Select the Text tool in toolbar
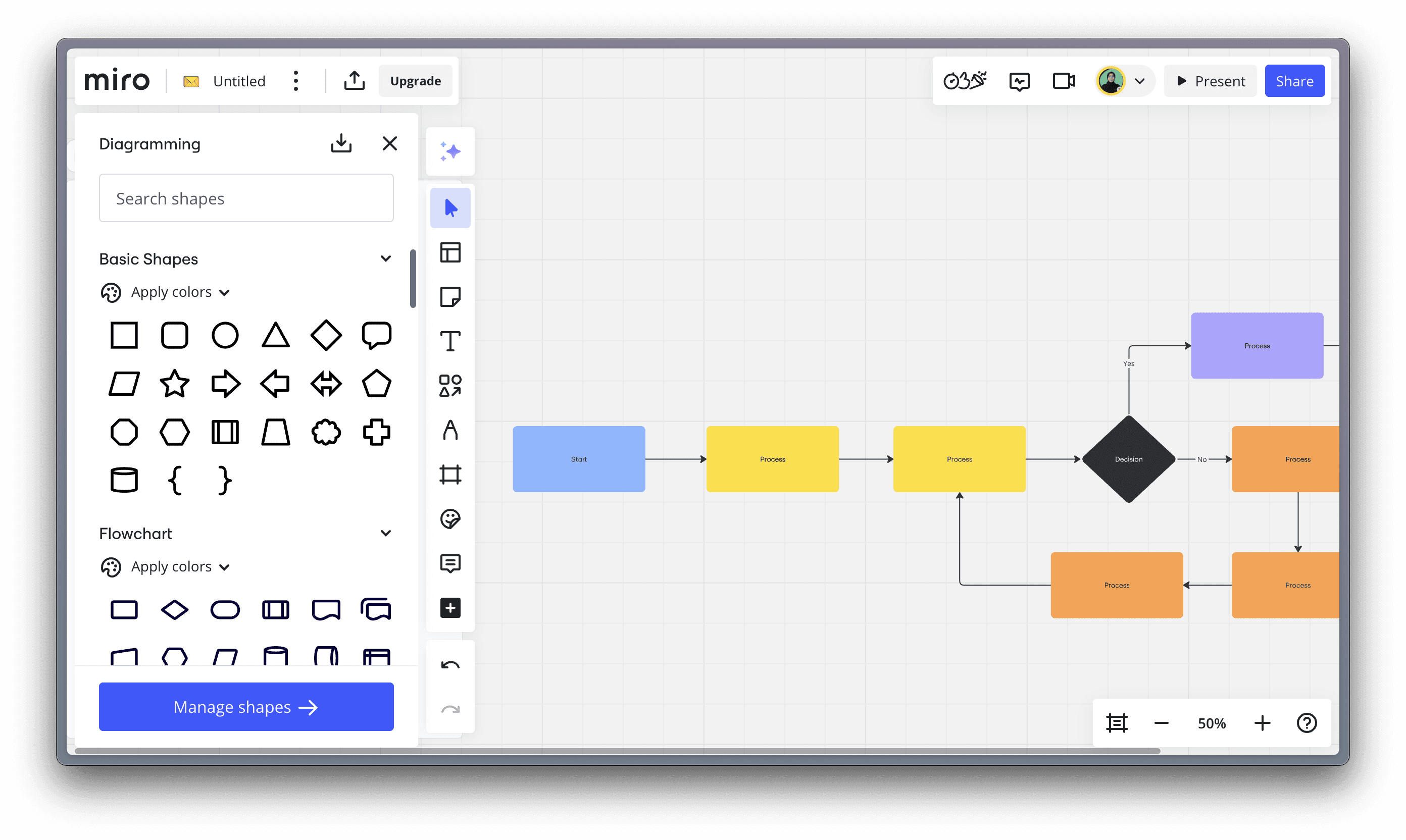1406x840 pixels. 450,341
